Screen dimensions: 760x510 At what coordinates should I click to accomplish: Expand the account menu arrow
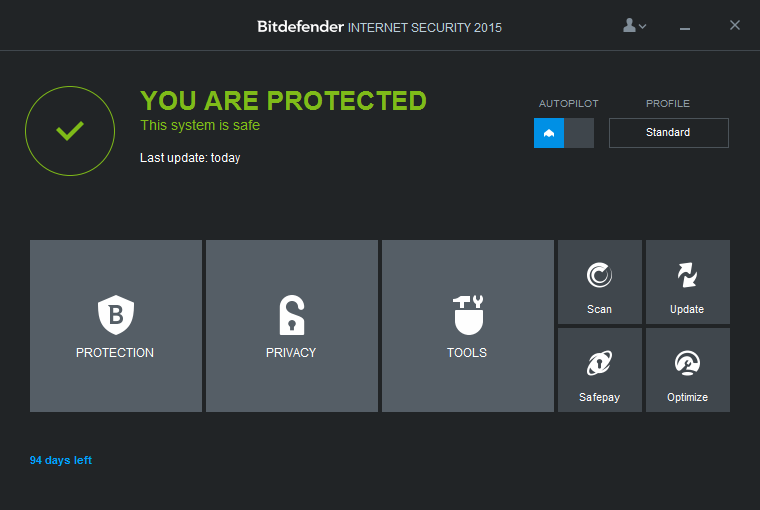pyautogui.click(x=643, y=27)
